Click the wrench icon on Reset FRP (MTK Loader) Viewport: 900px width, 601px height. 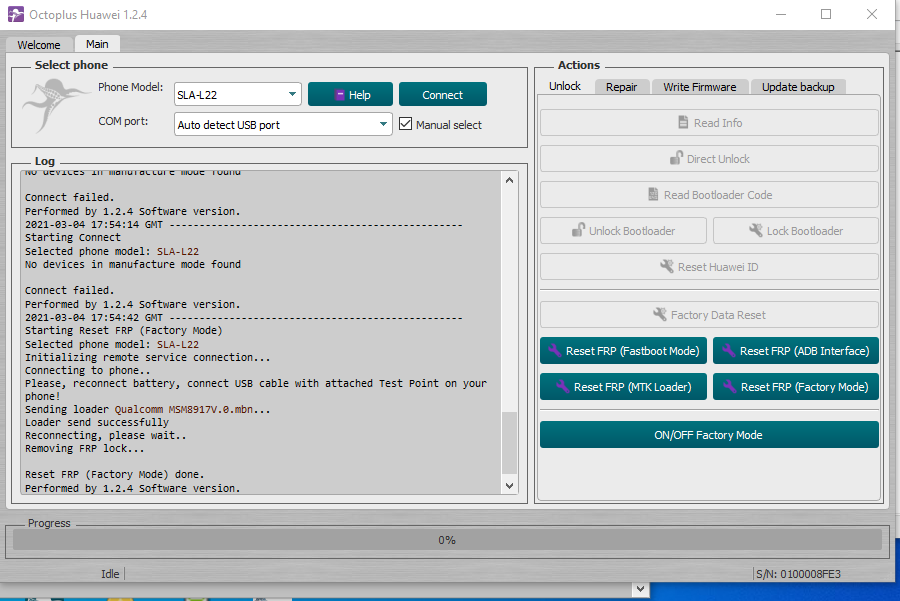coord(562,386)
